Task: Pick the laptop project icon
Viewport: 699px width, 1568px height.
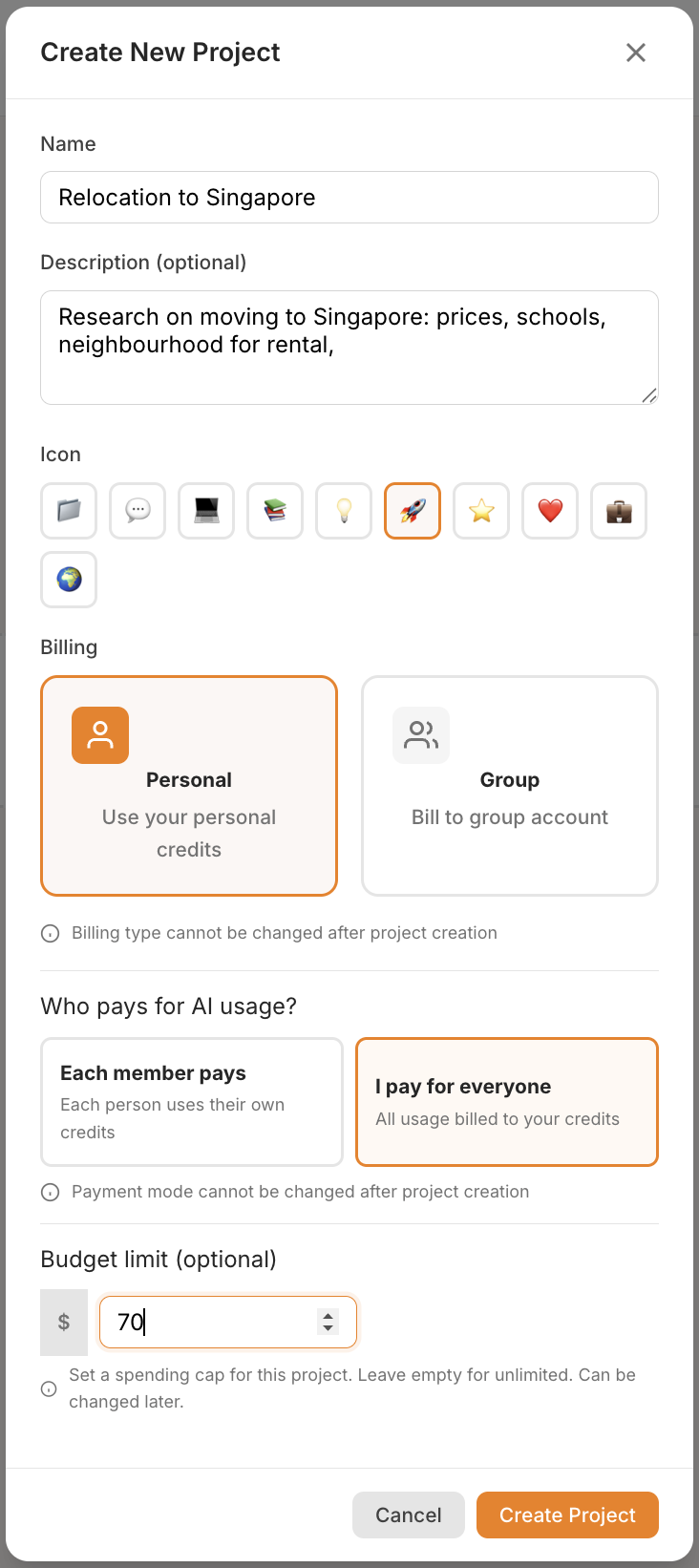Action: click(x=206, y=511)
